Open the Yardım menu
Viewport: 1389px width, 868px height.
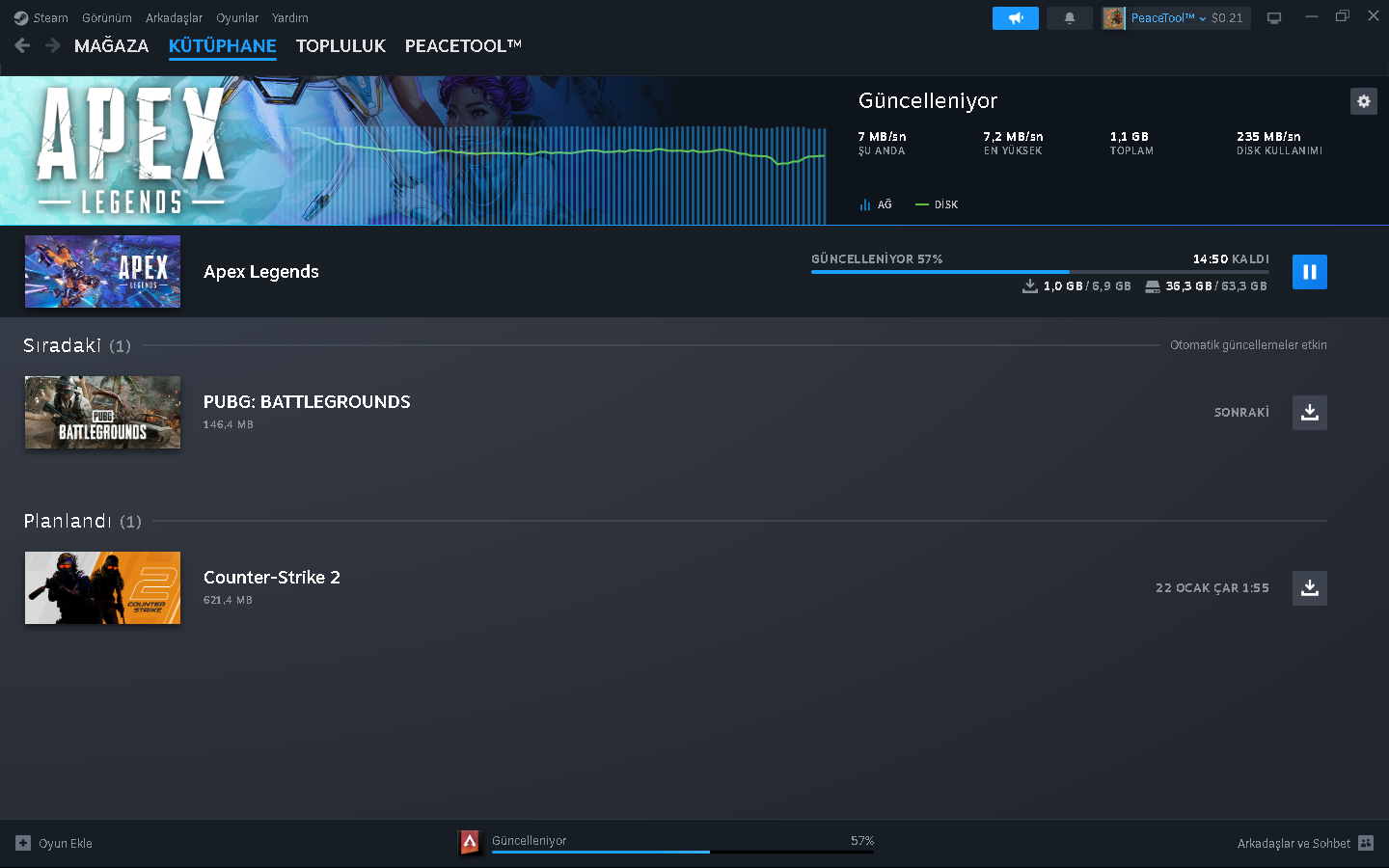point(290,17)
